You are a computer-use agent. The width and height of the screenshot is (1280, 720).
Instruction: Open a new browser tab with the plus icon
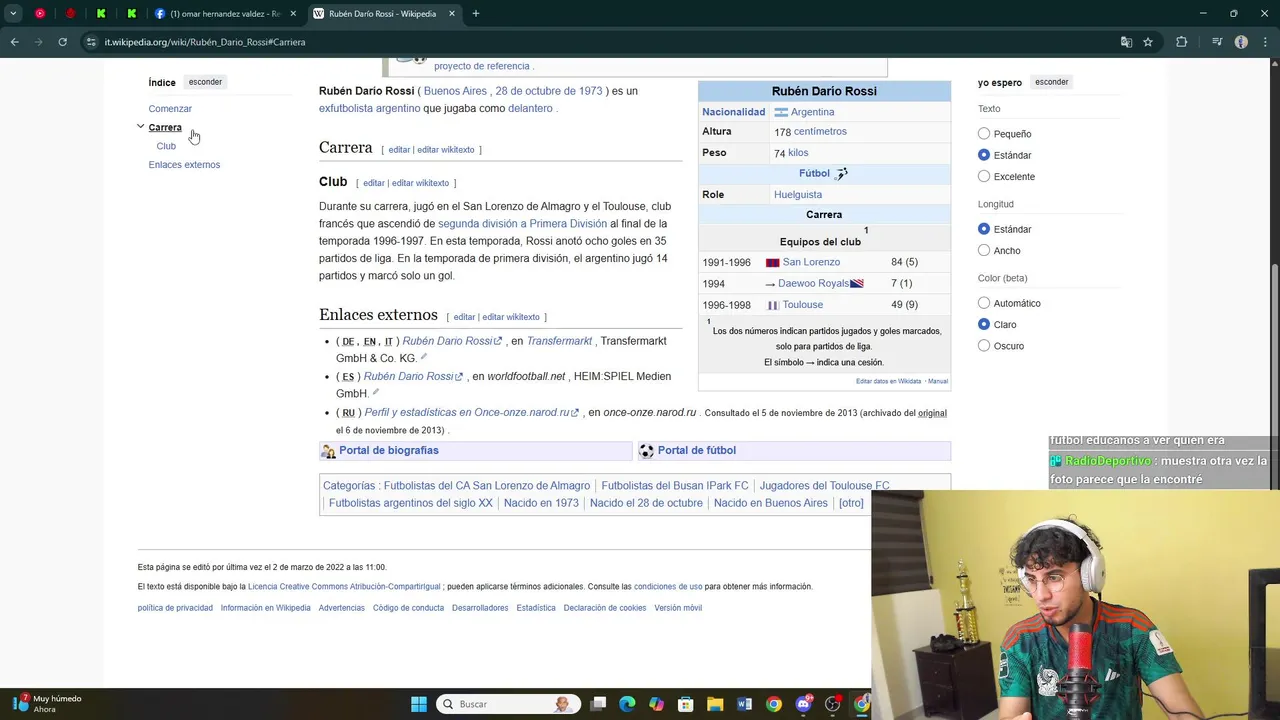[x=476, y=14]
